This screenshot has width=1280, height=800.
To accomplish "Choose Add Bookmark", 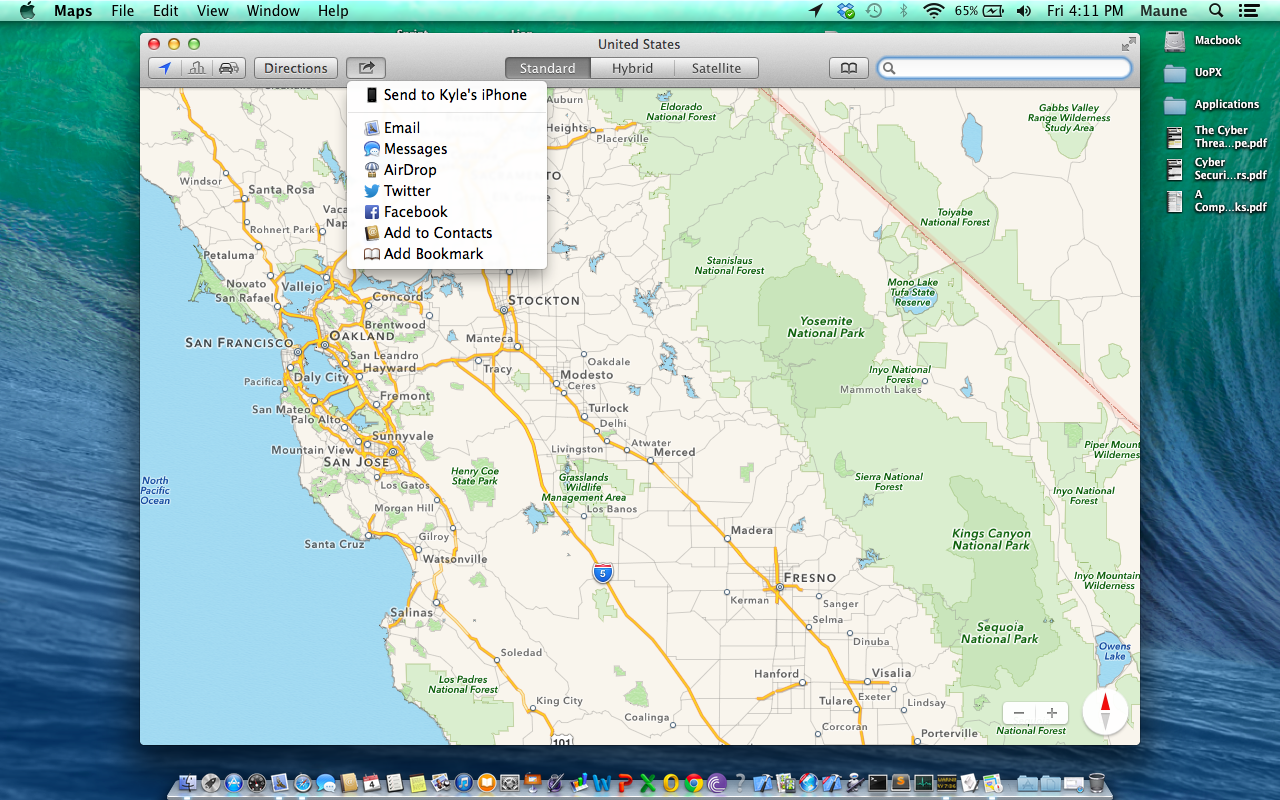I will (x=447, y=254).
